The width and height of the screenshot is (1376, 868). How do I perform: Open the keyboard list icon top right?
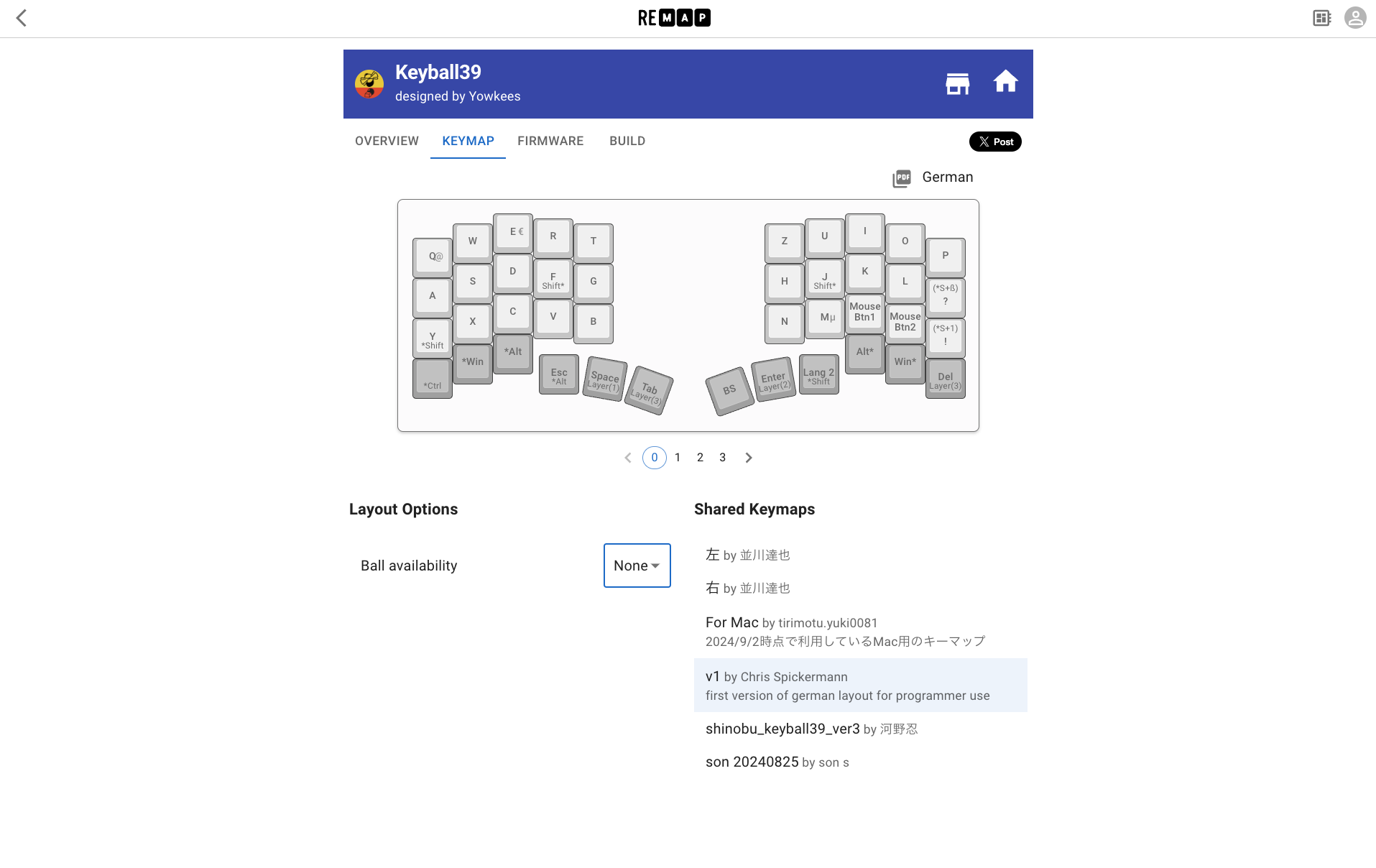coord(1321,18)
